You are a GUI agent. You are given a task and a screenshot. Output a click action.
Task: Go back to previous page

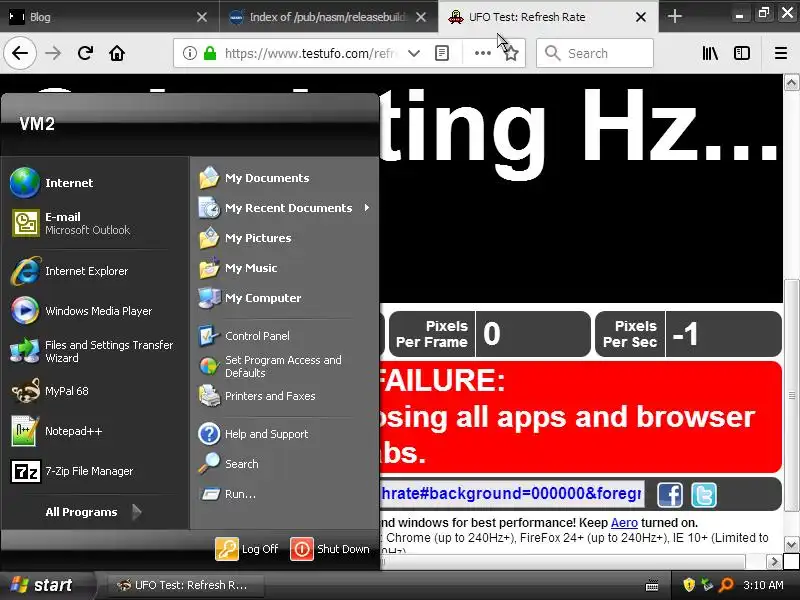coord(20,53)
